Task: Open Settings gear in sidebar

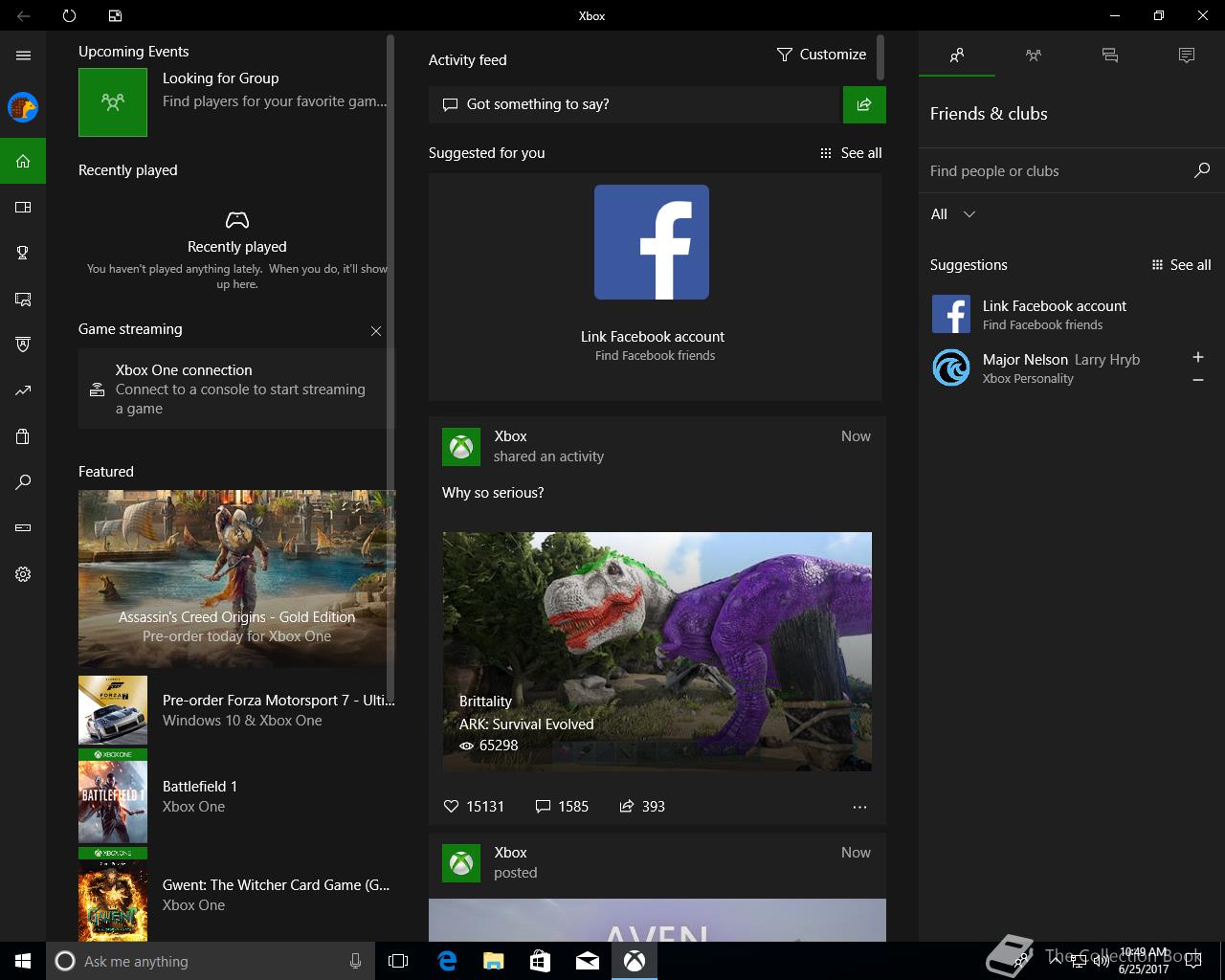Action: click(x=23, y=574)
